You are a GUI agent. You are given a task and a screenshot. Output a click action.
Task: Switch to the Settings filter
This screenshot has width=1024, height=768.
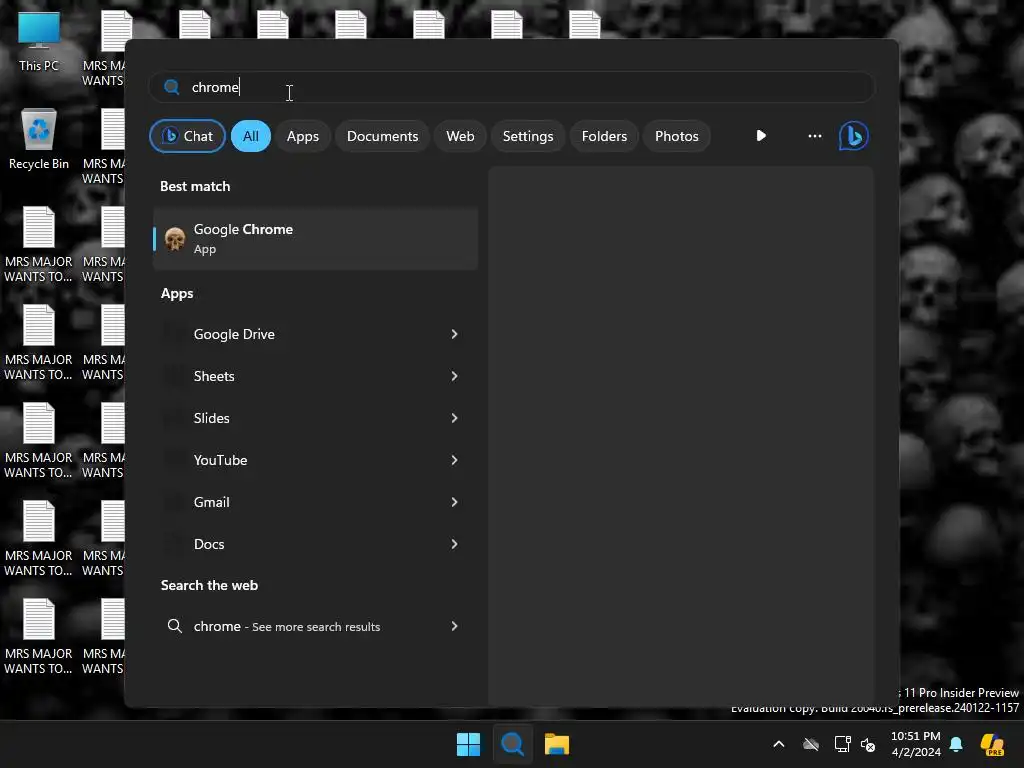coord(528,136)
